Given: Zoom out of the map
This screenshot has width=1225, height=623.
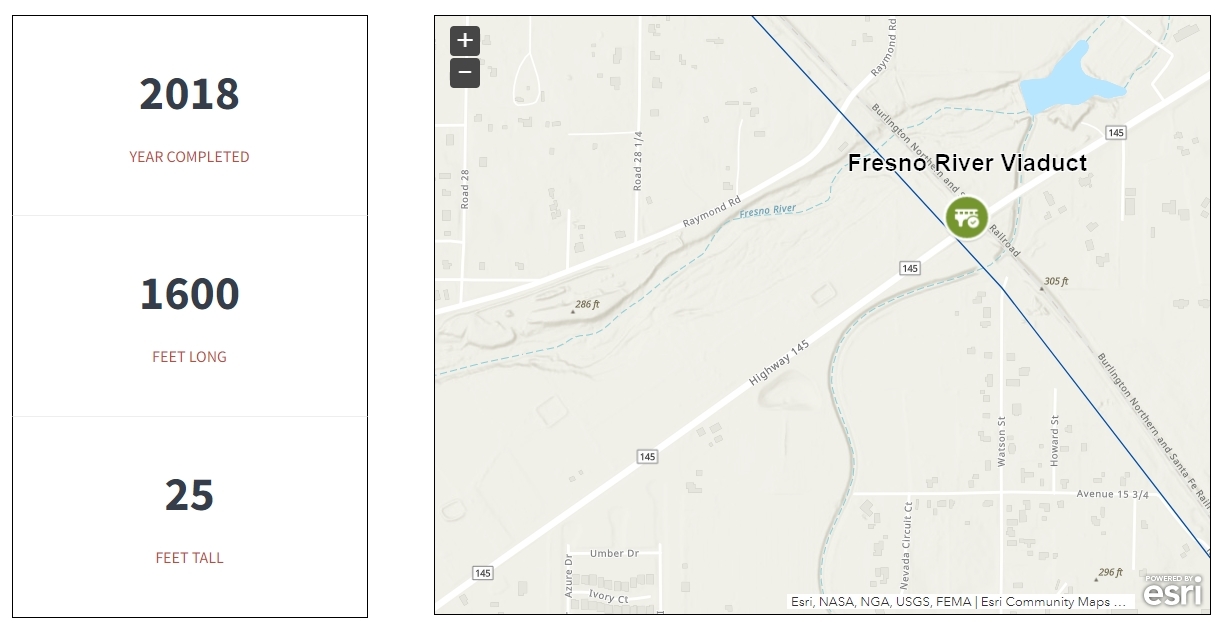Looking at the screenshot, I should point(465,73).
